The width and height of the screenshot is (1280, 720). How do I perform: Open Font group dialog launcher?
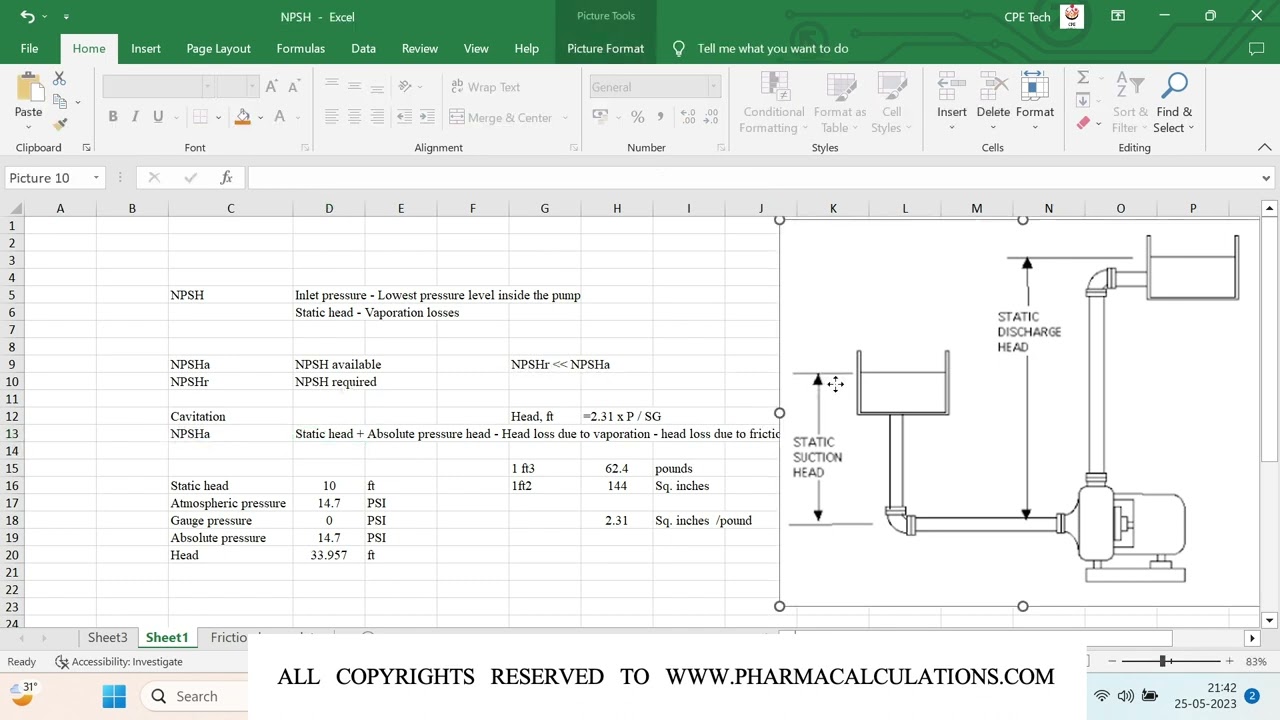305,148
